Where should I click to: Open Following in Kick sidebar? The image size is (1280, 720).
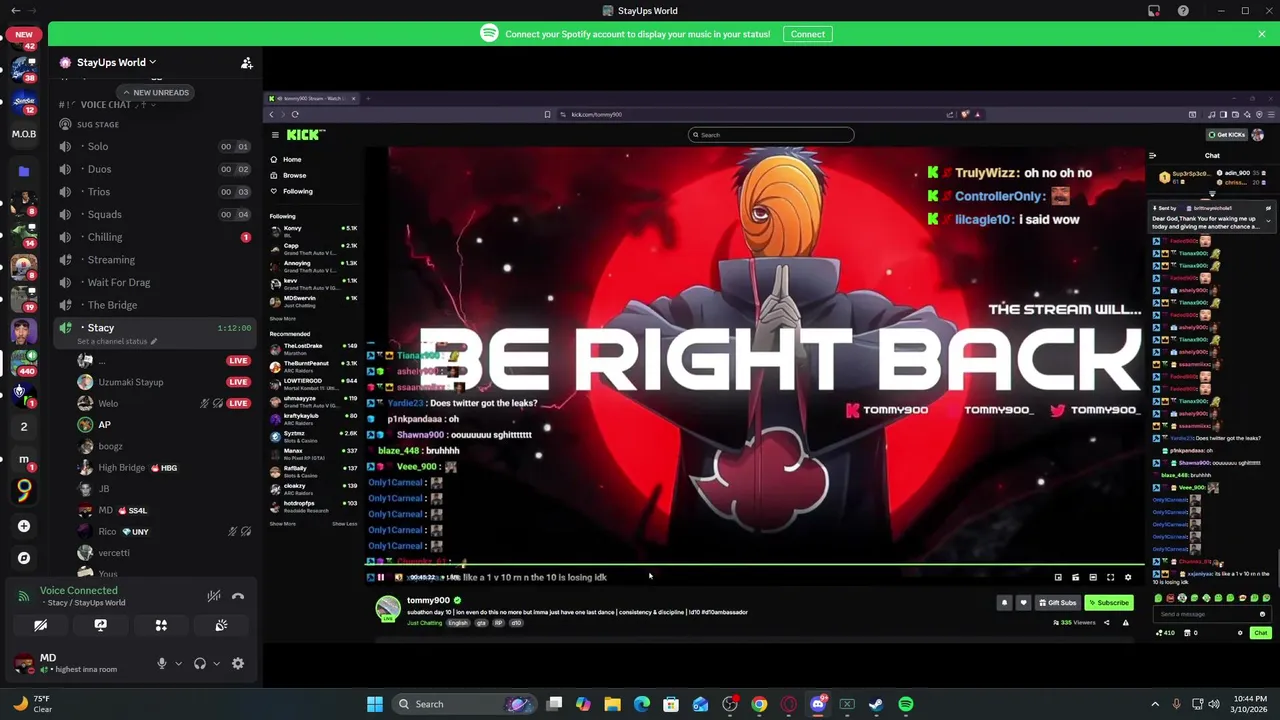(292, 191)
